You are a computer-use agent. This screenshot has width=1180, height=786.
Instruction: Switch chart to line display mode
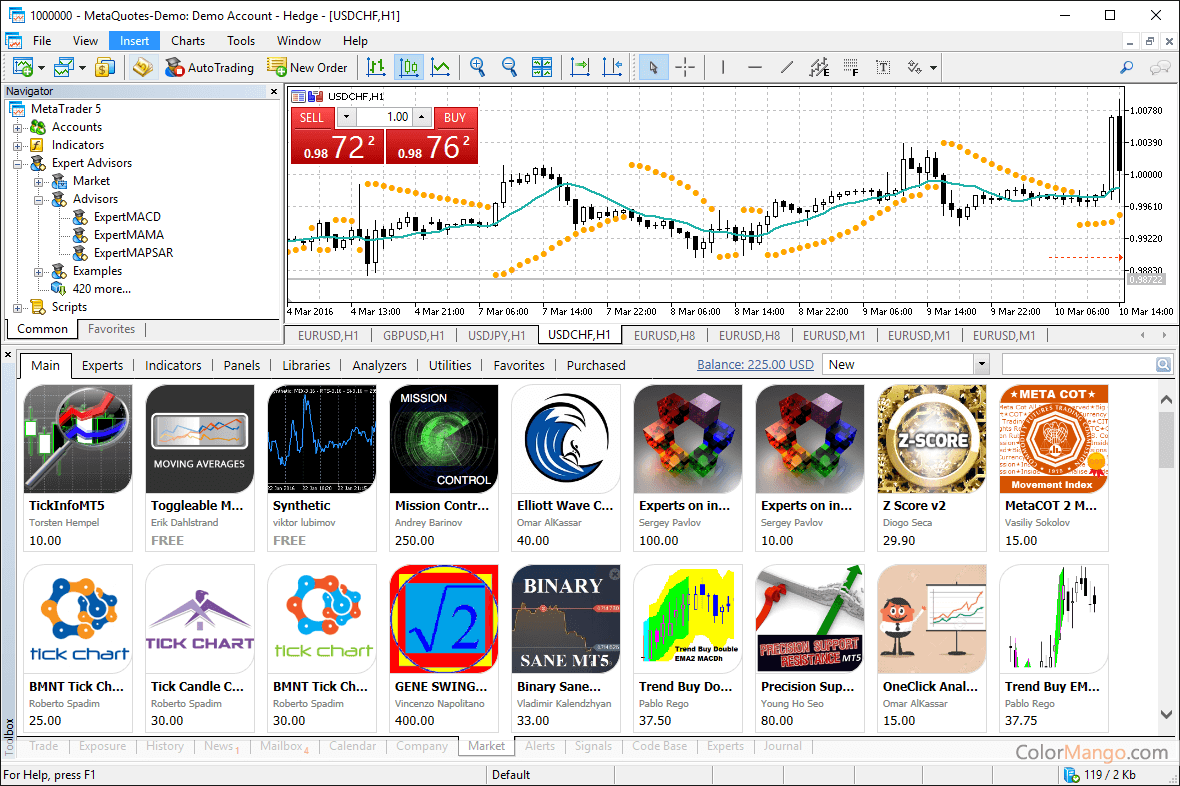tap(441, 67)
